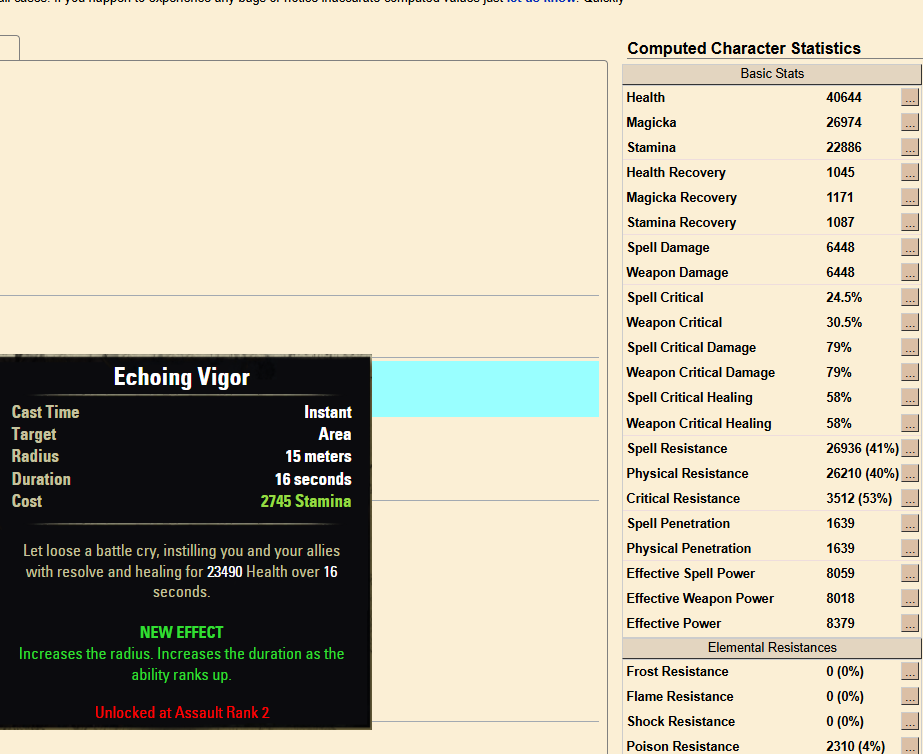Click the '16 seconds' duration value

pyautogui.click(x=313, y=479)
